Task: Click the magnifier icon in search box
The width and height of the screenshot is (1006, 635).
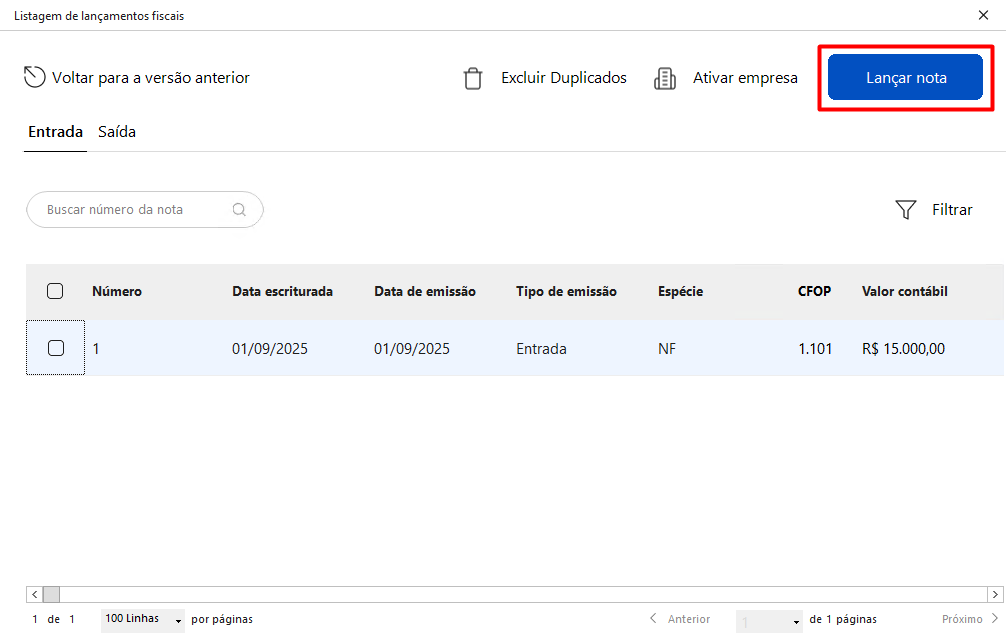Action: (x=239, y=210)
